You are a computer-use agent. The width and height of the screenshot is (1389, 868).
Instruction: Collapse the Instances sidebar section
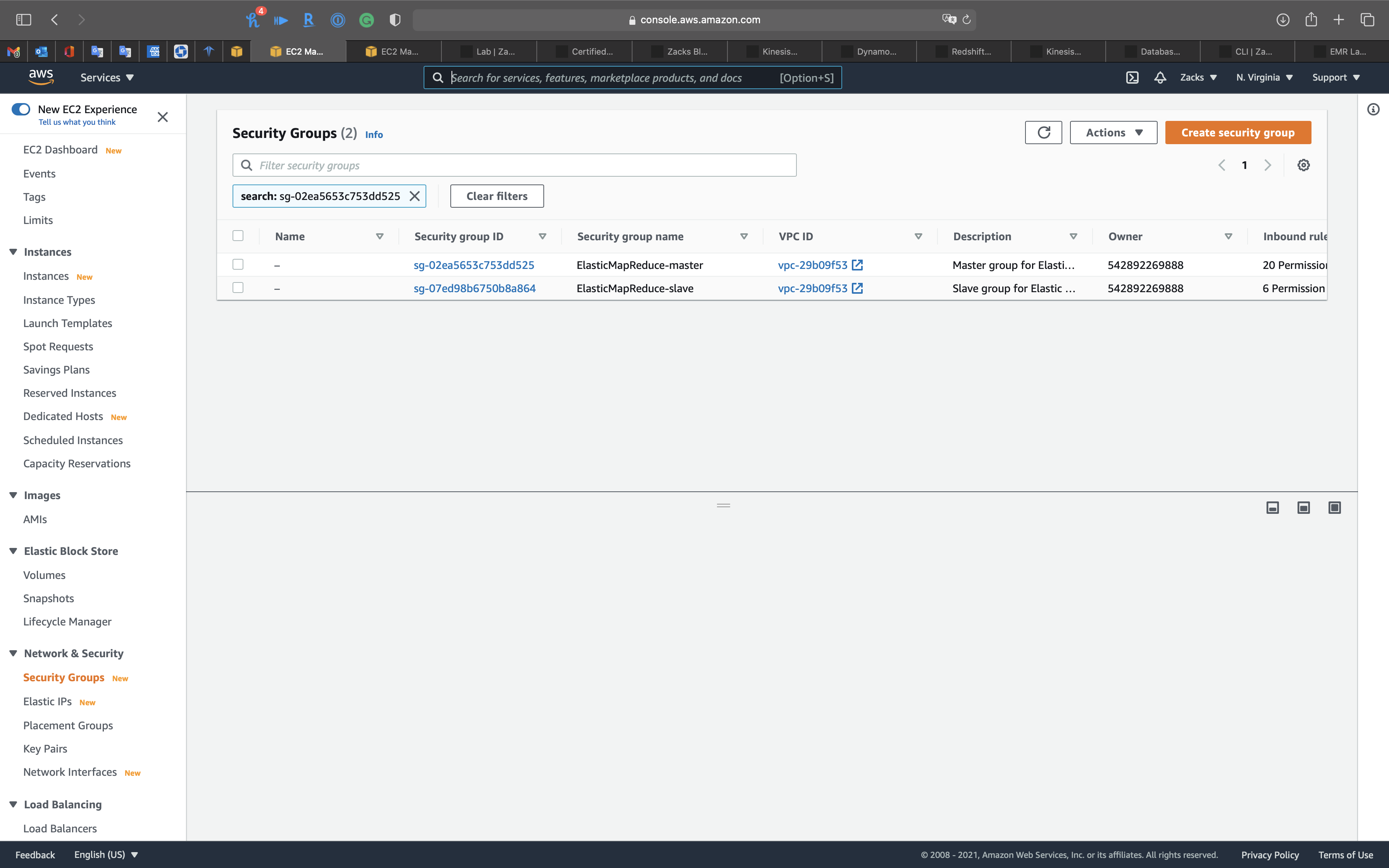(13, 252)
